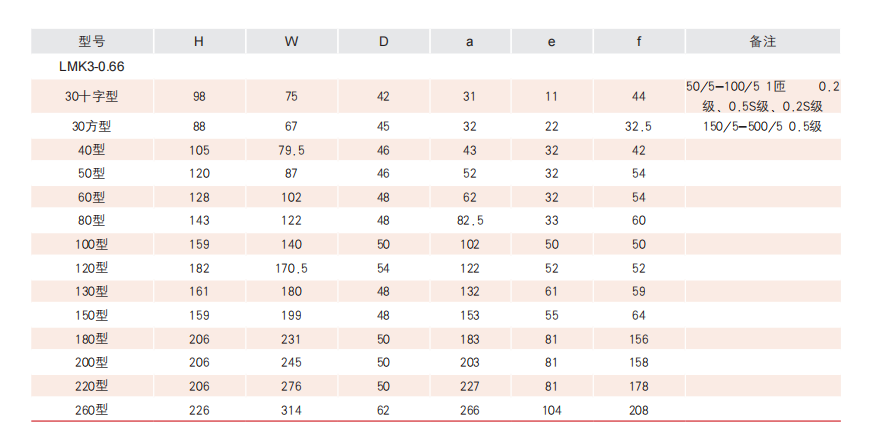
Task: Click the 40型 row label
Action: [x=91, y=150]
